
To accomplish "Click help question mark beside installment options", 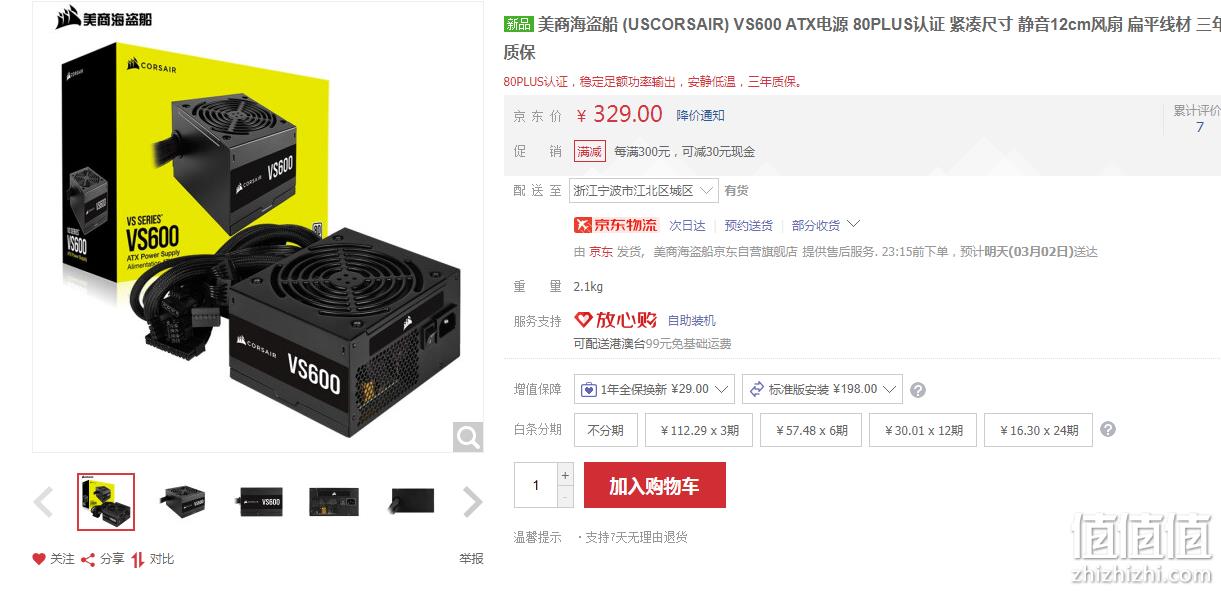I will [x=1107, y=429].
